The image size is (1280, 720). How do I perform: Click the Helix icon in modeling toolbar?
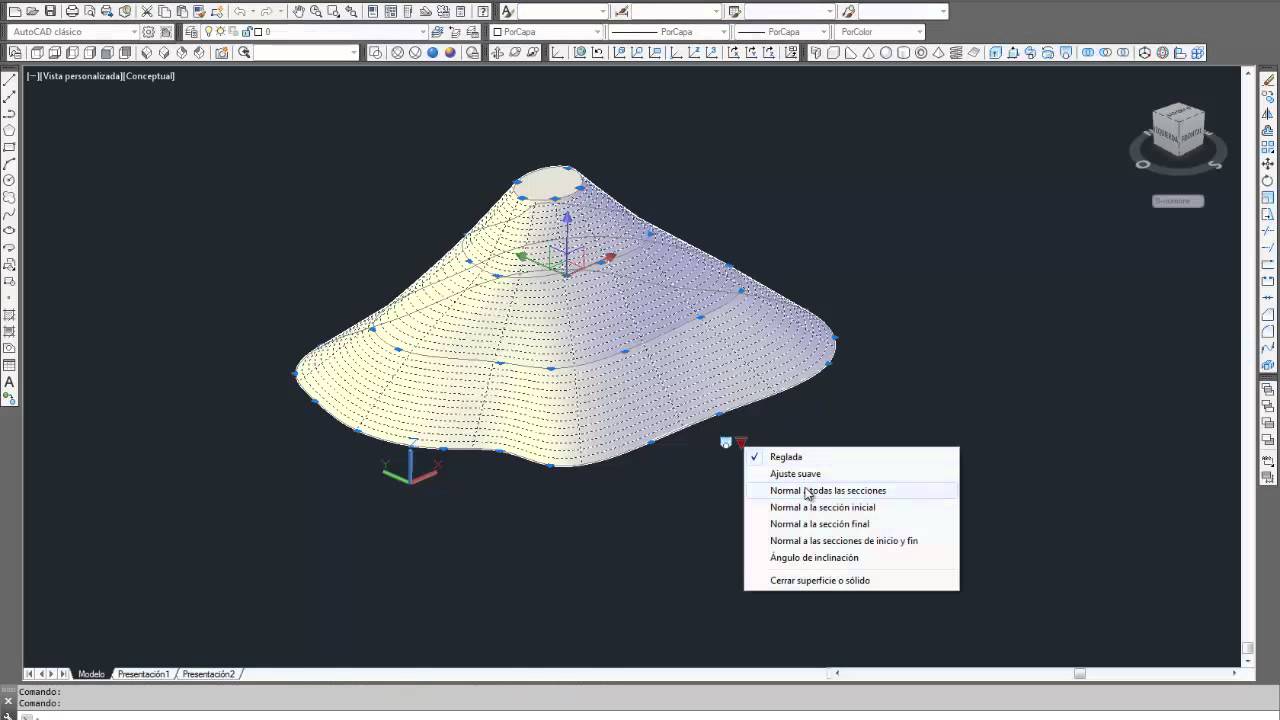(x=958, y=53)
